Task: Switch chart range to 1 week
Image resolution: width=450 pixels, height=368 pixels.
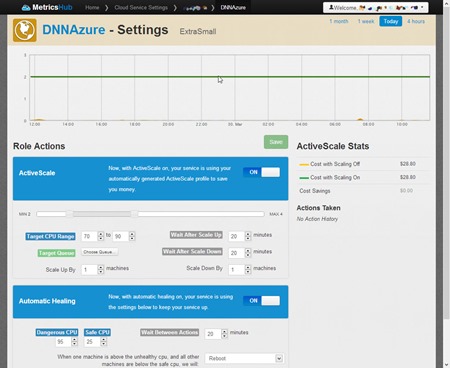Action: [366, 21]
